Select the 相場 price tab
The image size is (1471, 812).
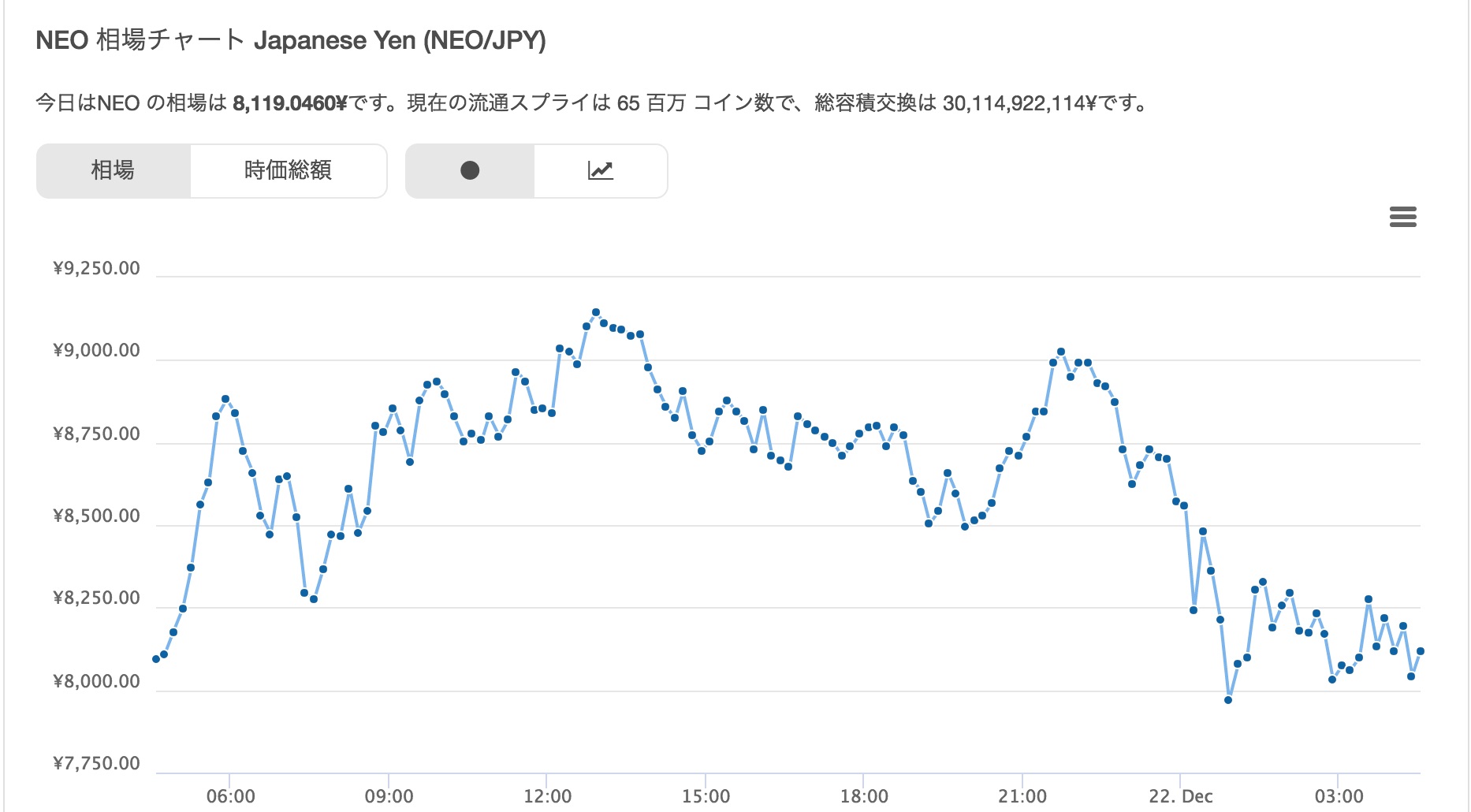click(113, 170)
